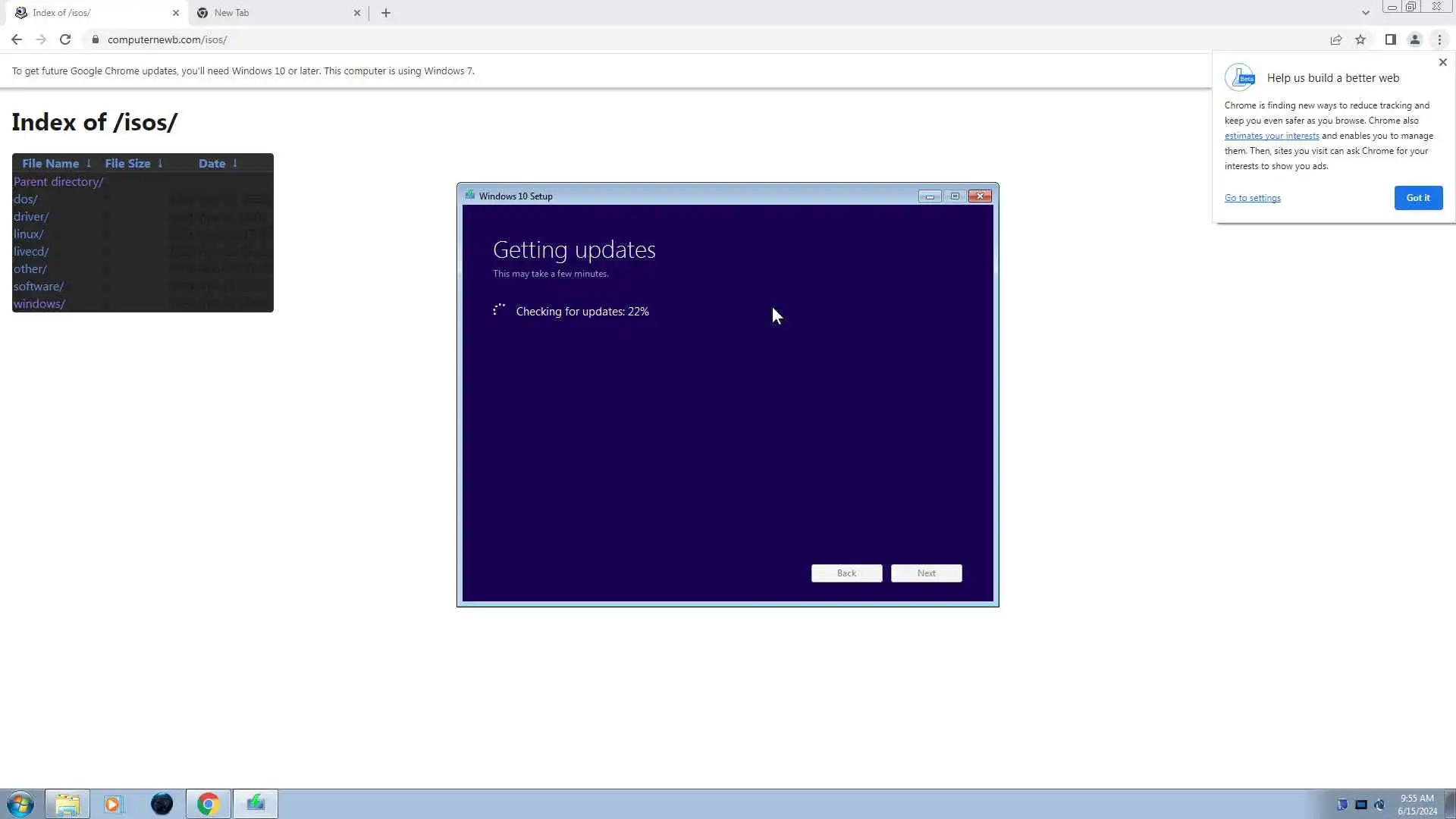The image size is (1456, 819).
Task: Open Chrome side panel icon
Action: point(1390,39)
